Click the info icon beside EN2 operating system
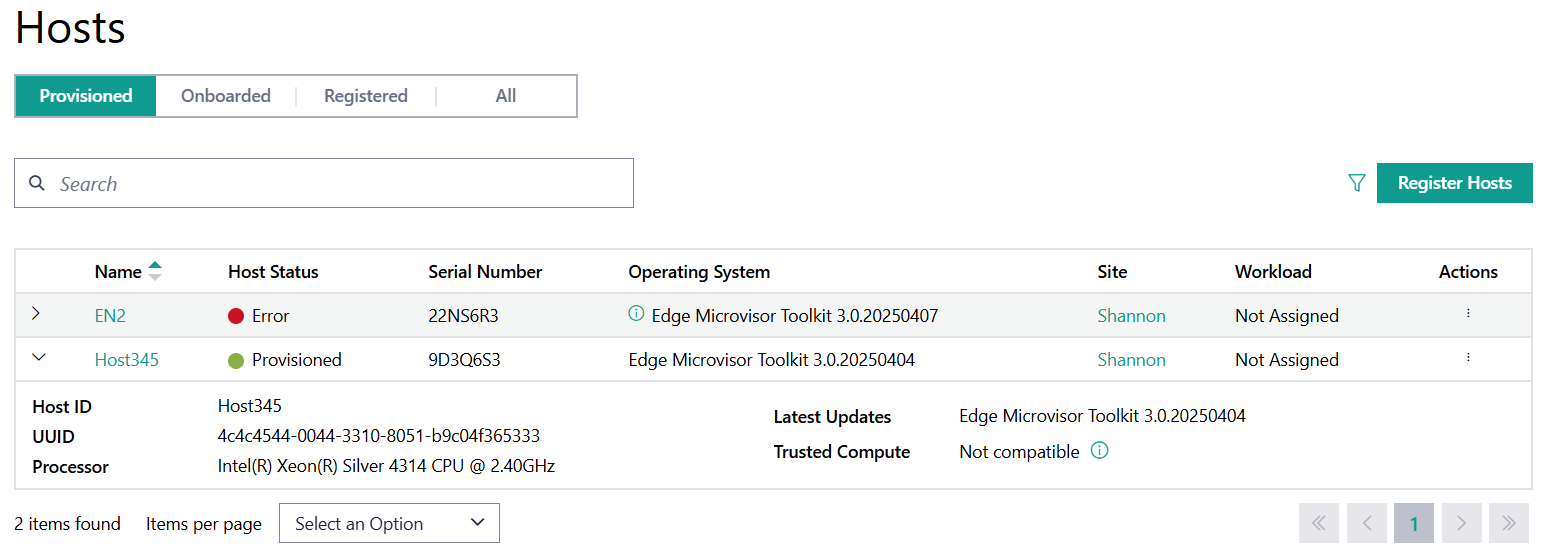Screen dimensions: 1550x560 (636, 314)
